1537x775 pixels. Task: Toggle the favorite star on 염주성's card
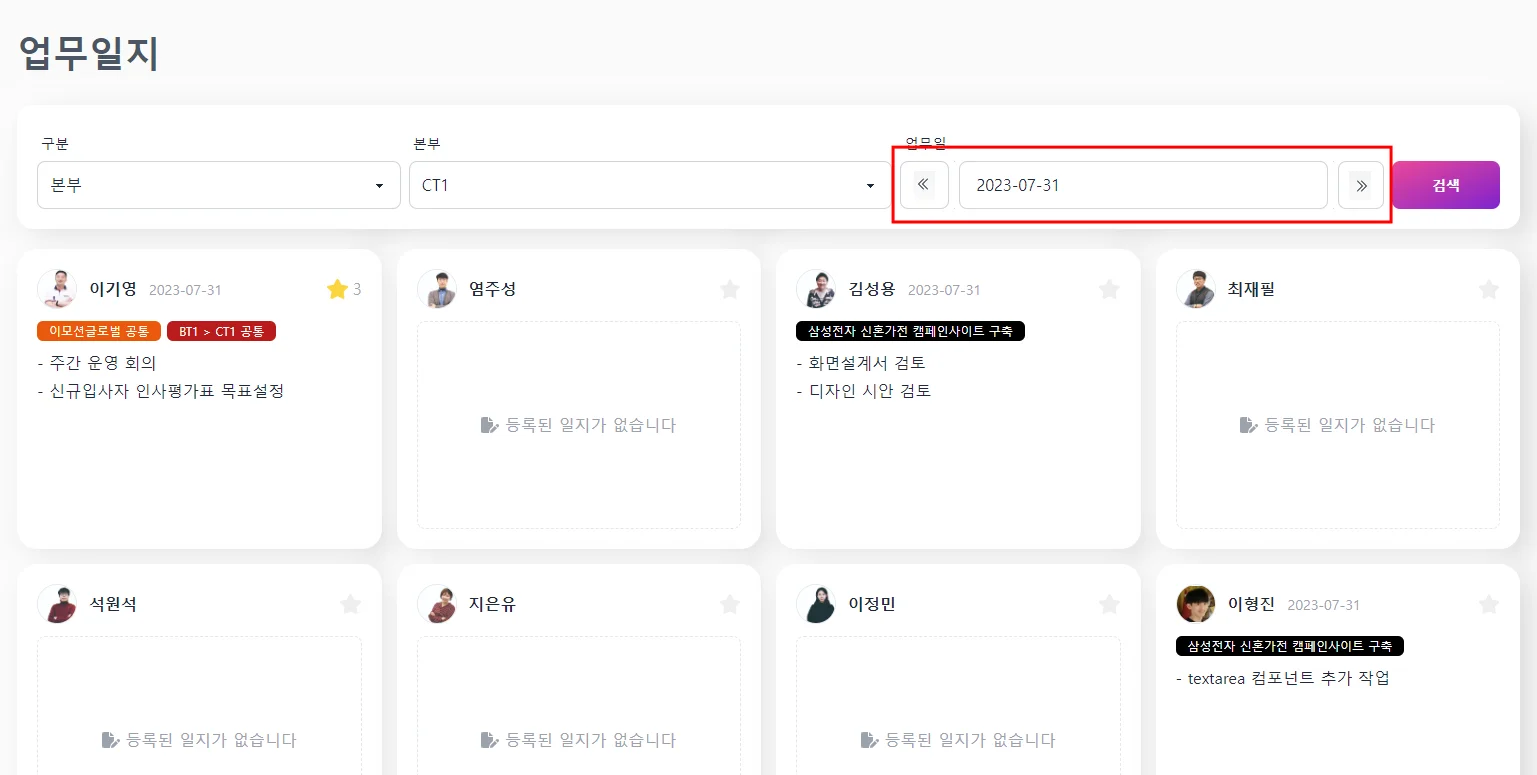pos(729,289)
